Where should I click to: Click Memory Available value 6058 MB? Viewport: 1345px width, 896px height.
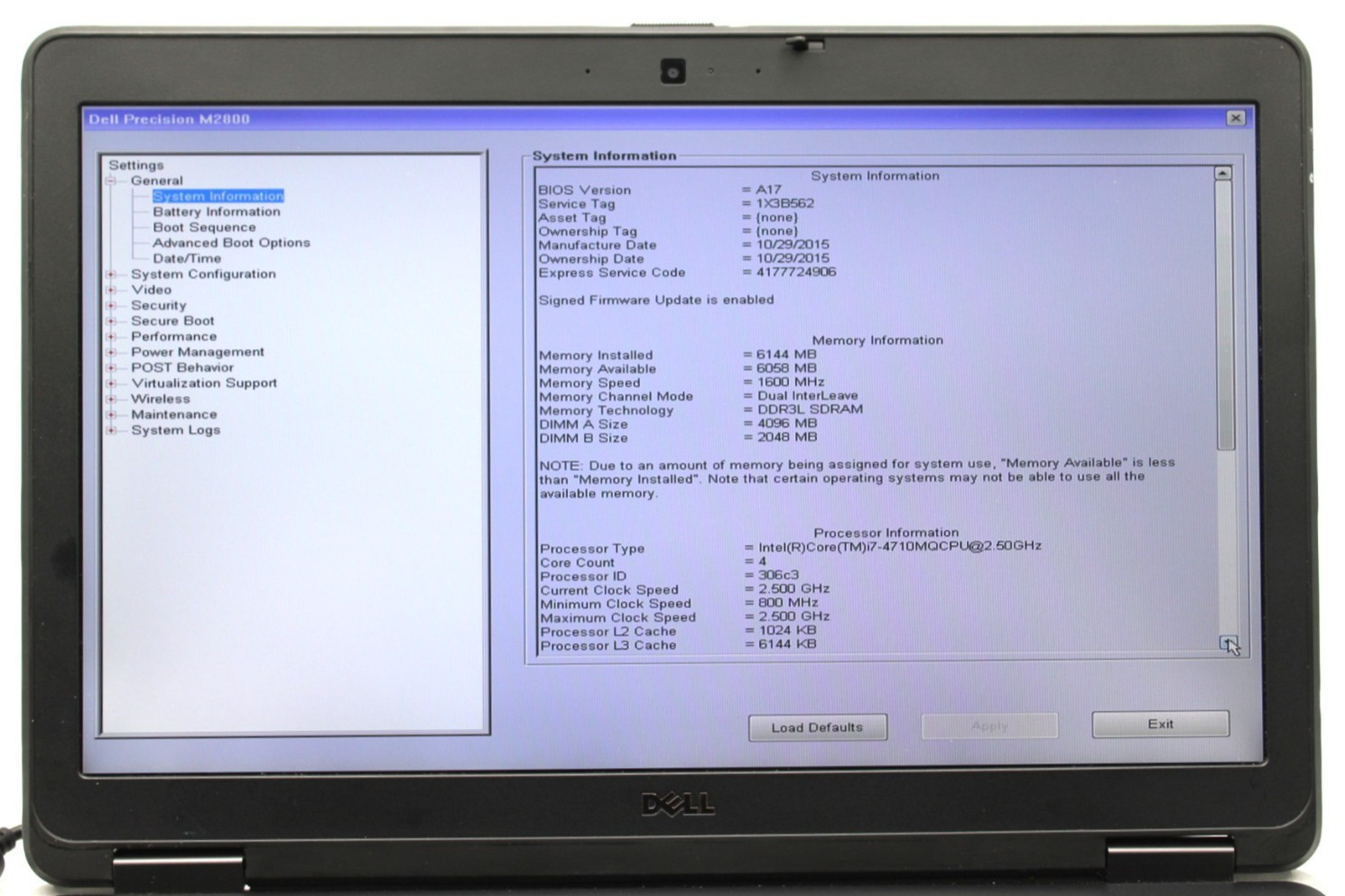pos(787,368)
